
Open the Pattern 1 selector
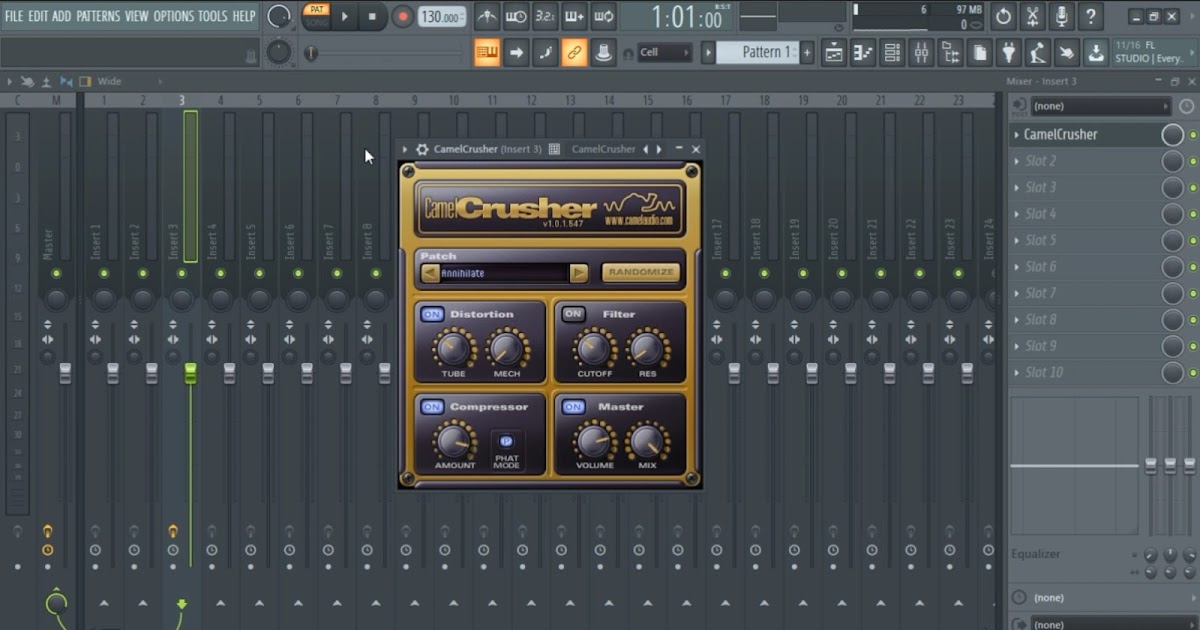(765, 51)
